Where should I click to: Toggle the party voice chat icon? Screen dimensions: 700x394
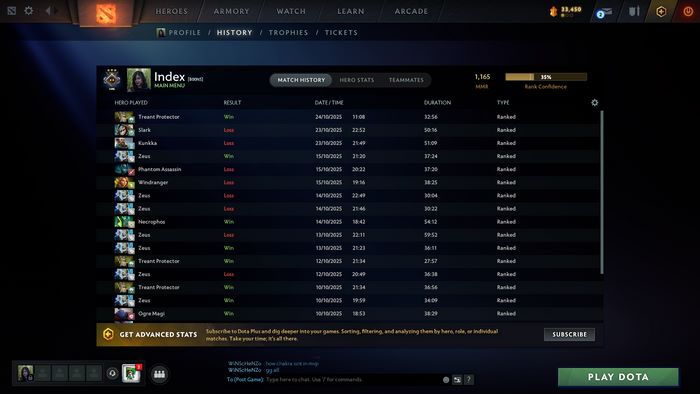pos(112,373)
